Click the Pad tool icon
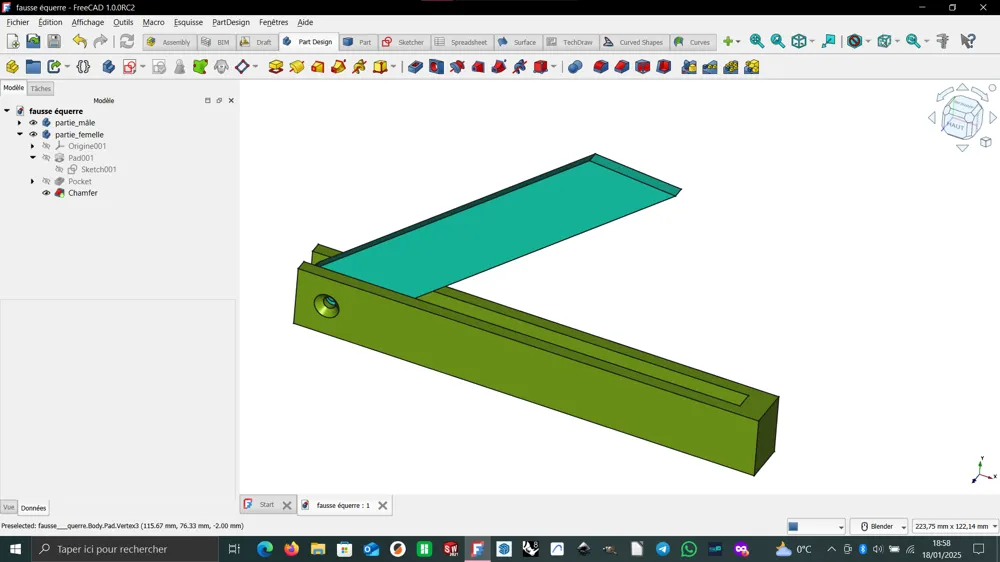 tap(276, 66)
